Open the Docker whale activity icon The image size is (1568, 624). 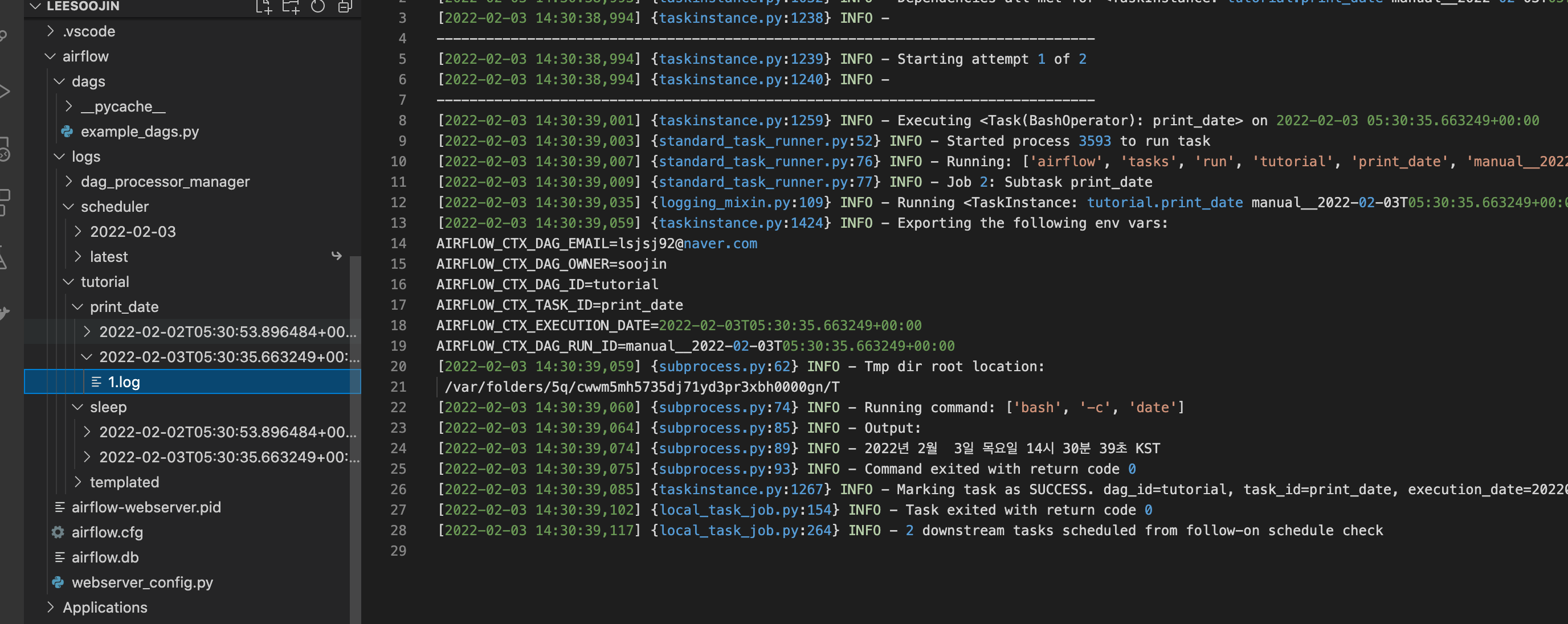tap(5, 313)
